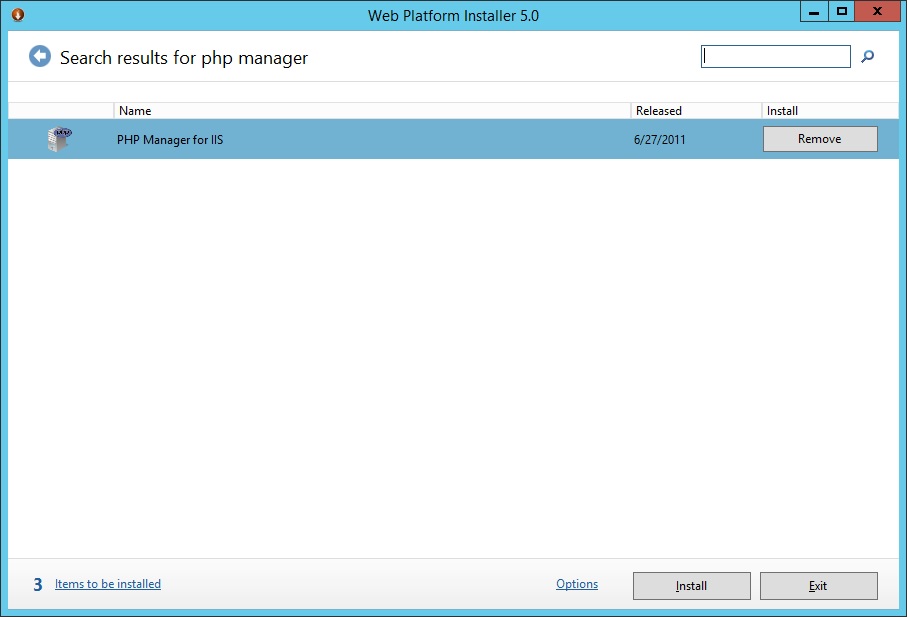
Task: Click the PHP Manager for IIS product icon
Action: (59, 139)
